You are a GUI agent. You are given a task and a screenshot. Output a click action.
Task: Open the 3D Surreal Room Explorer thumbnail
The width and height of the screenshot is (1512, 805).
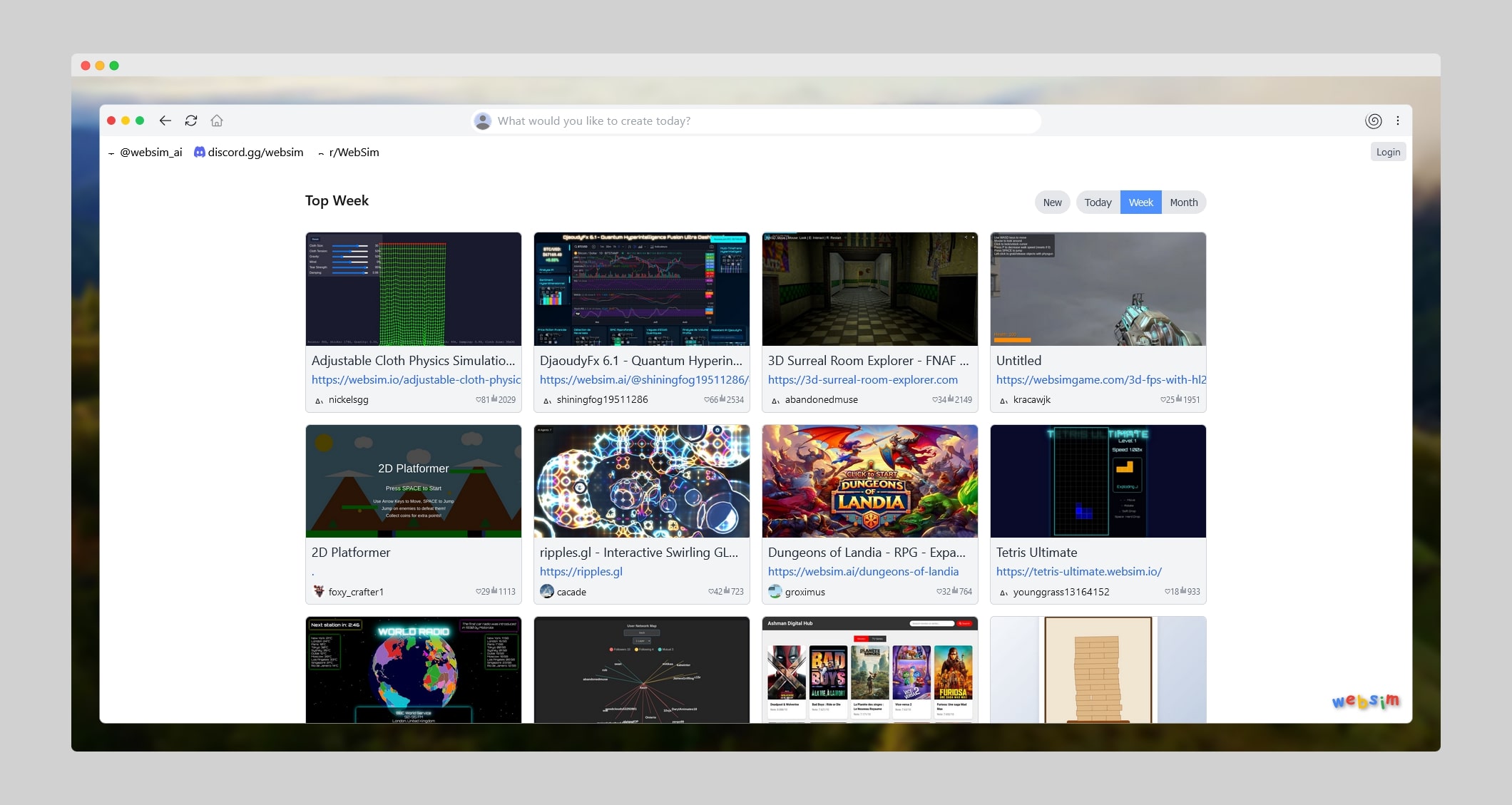[x=870, y=289]
